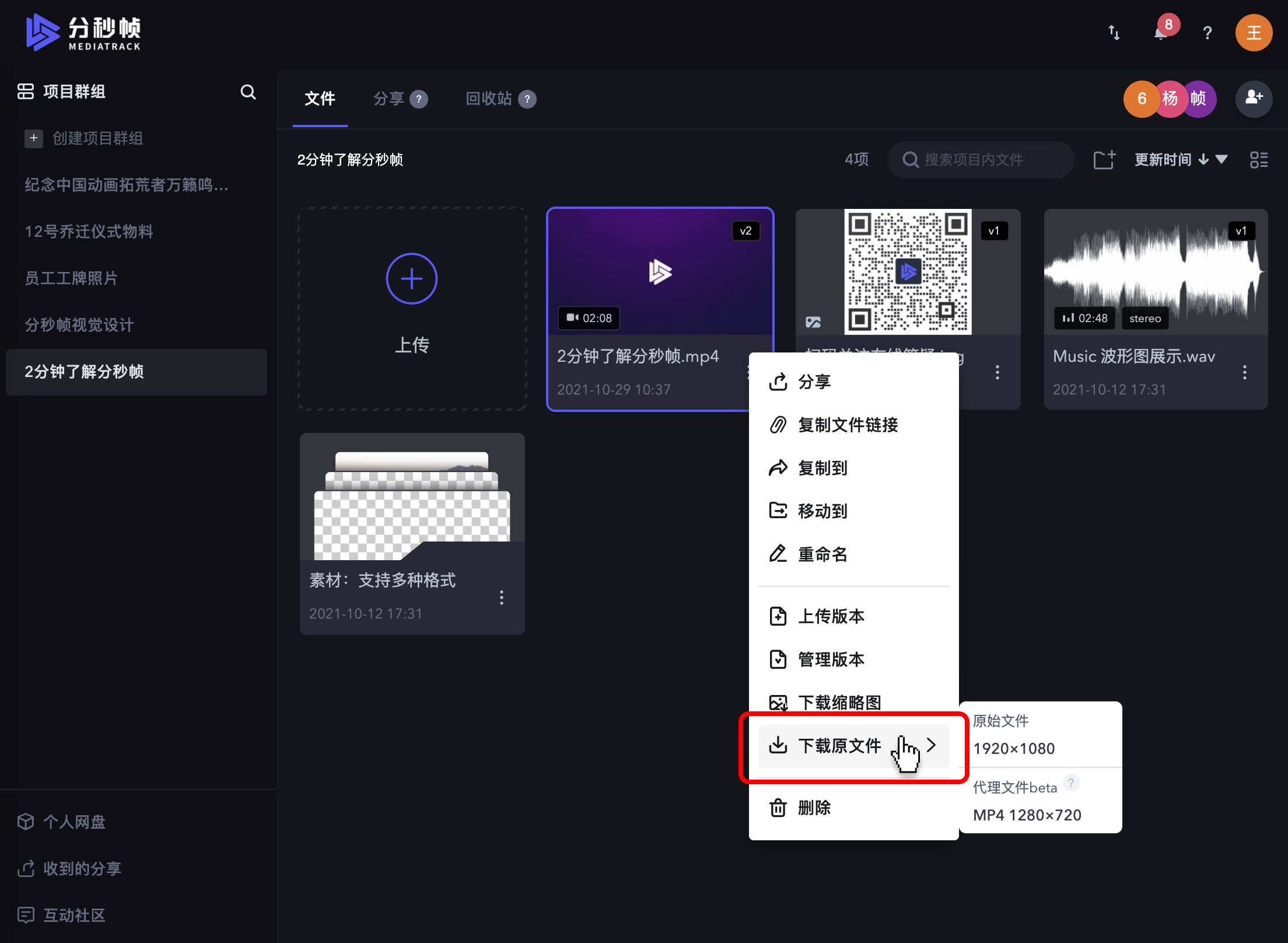
Task: Open the 分秒帧 MEDIATRACK logo
Action: point(83,33)
